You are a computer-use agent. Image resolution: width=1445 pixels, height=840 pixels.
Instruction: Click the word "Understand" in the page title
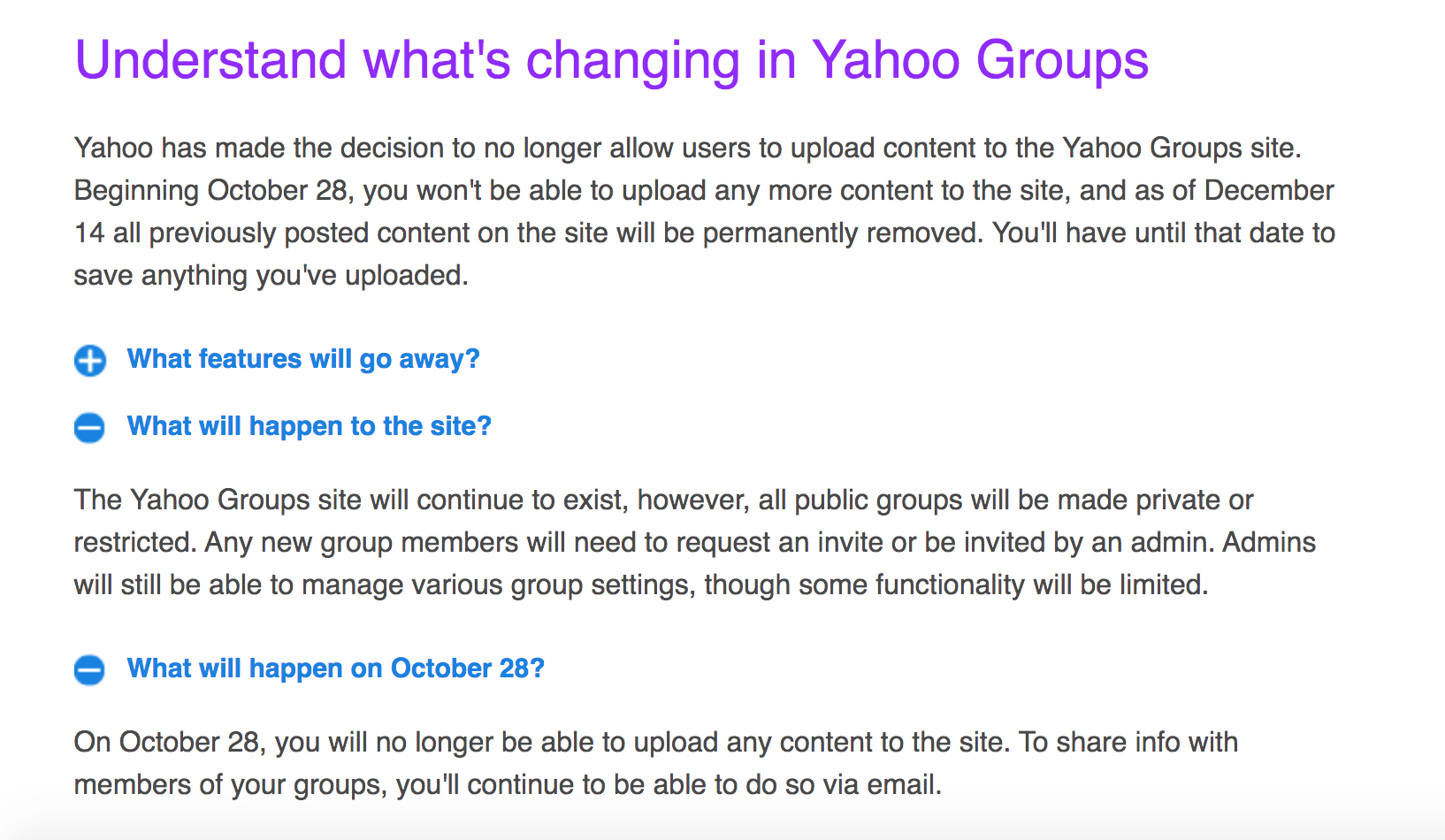coord(210,60)
